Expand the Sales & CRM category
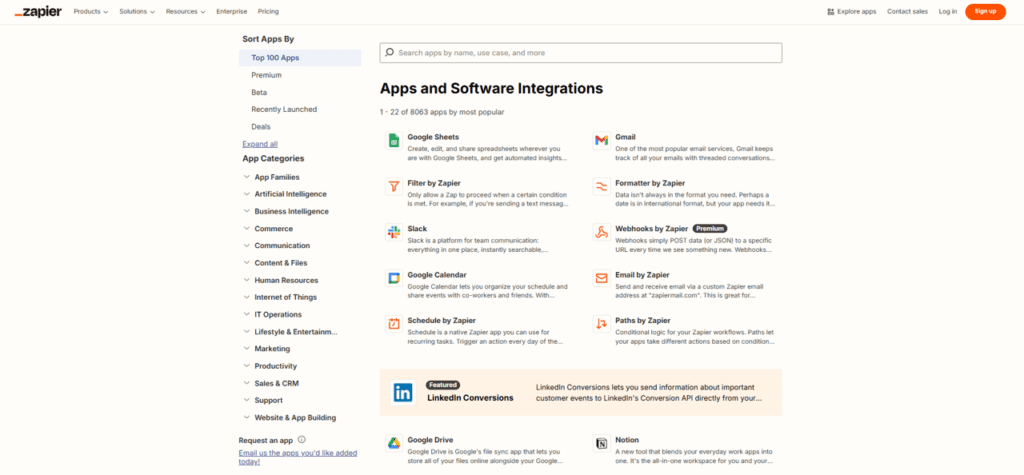Image resolution: width=1024 pixels, height=475 pixels. tap(247, 383)
